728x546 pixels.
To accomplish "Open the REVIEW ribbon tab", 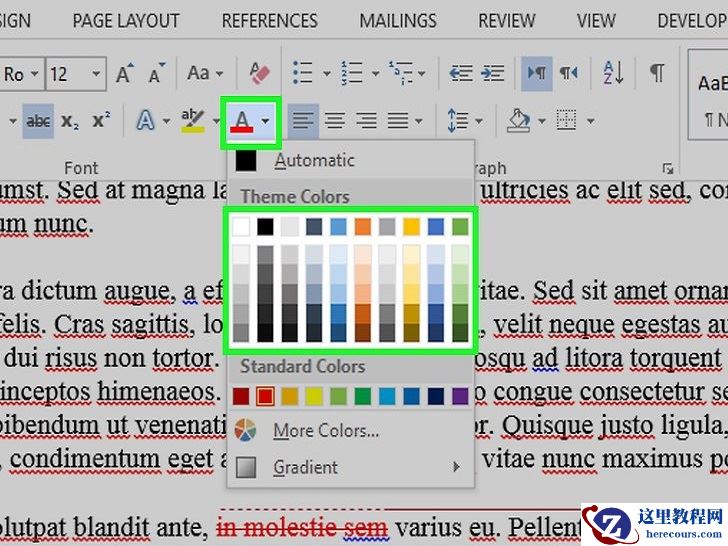I will point(507,21).
